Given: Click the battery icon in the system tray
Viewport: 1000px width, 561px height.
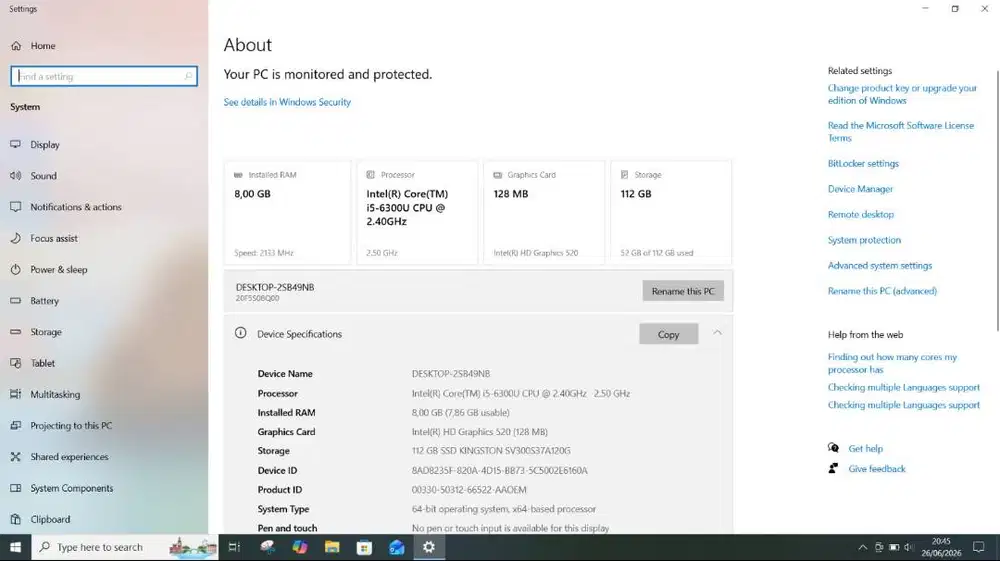Looking at the screenshot, I should click(894, 548).
